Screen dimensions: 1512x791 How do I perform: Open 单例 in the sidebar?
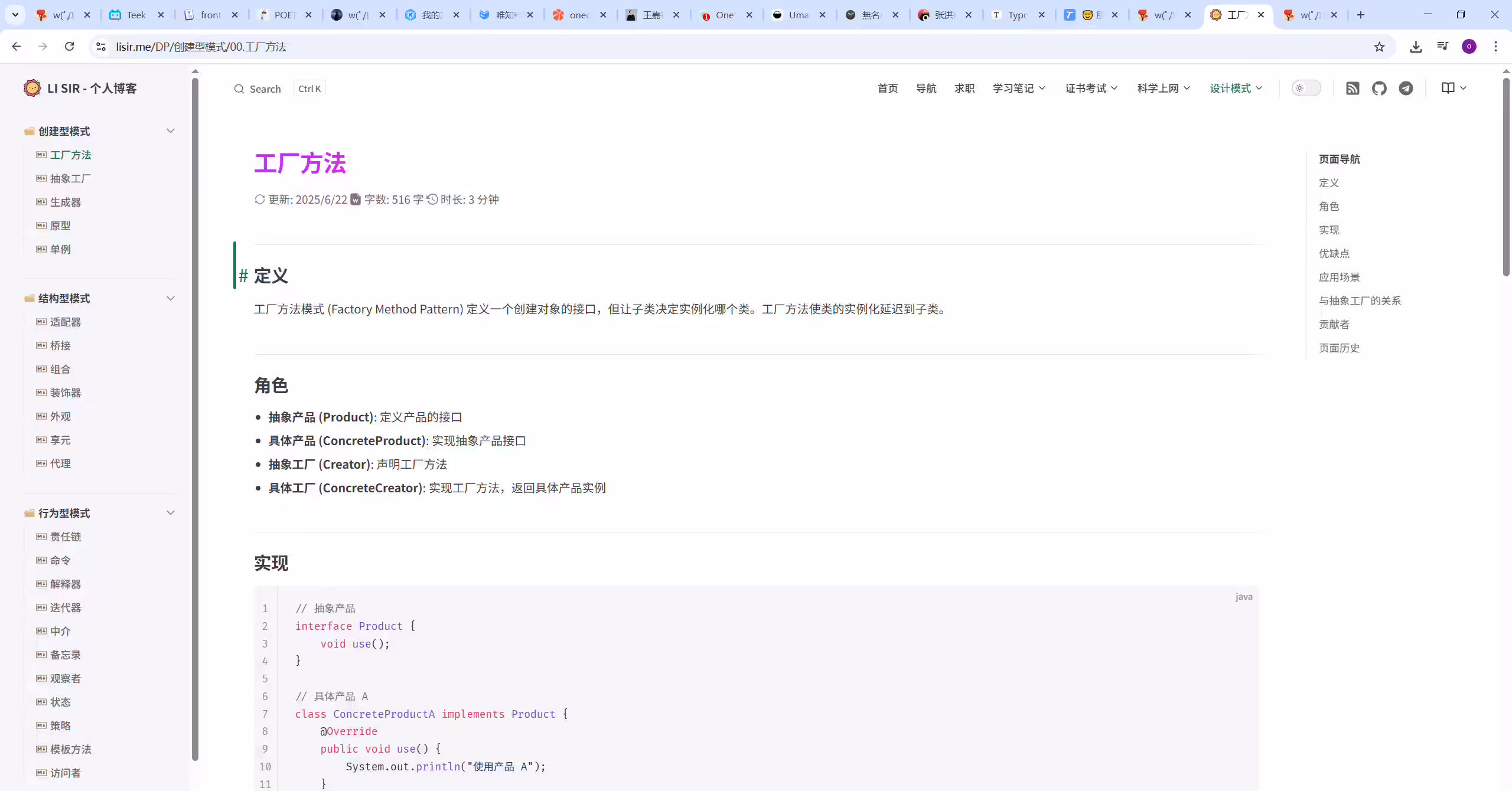click(60, 249)
